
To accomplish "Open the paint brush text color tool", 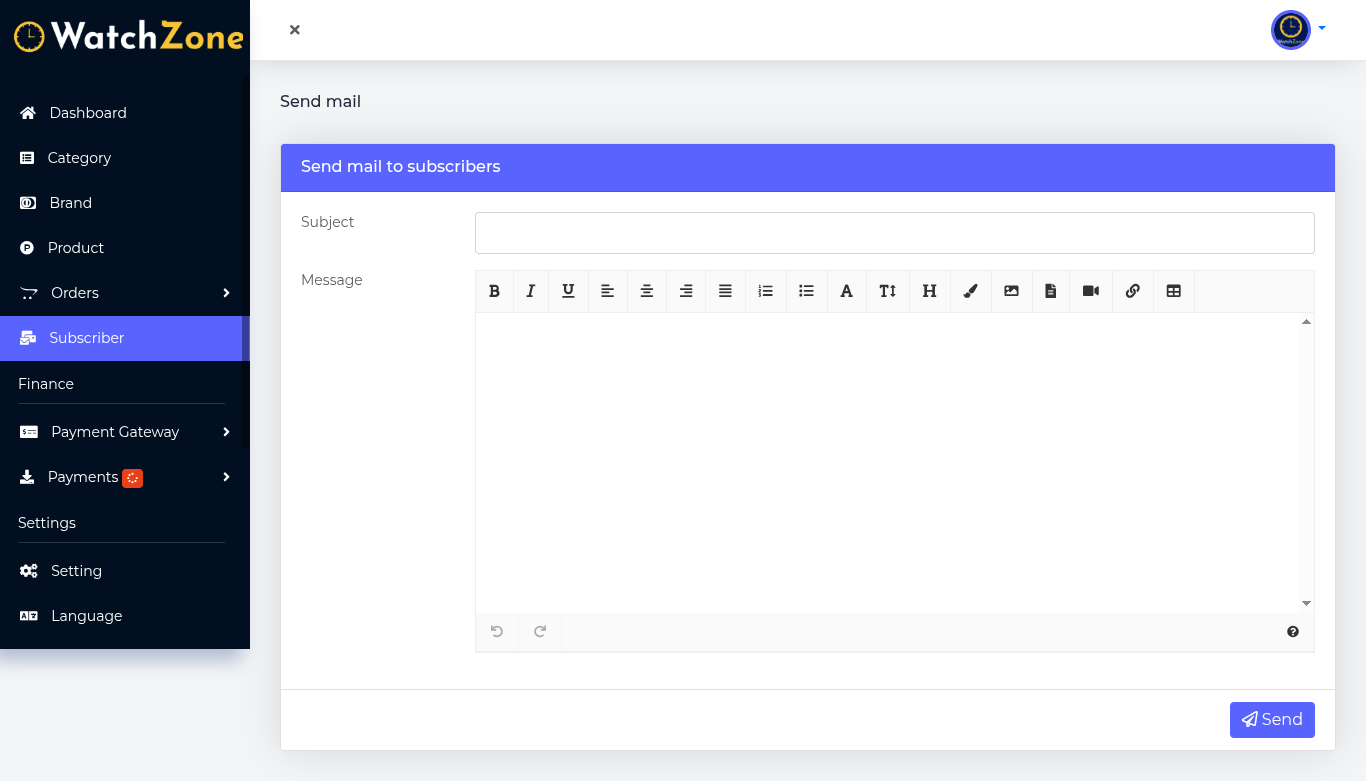I will [x=970, y=291].
